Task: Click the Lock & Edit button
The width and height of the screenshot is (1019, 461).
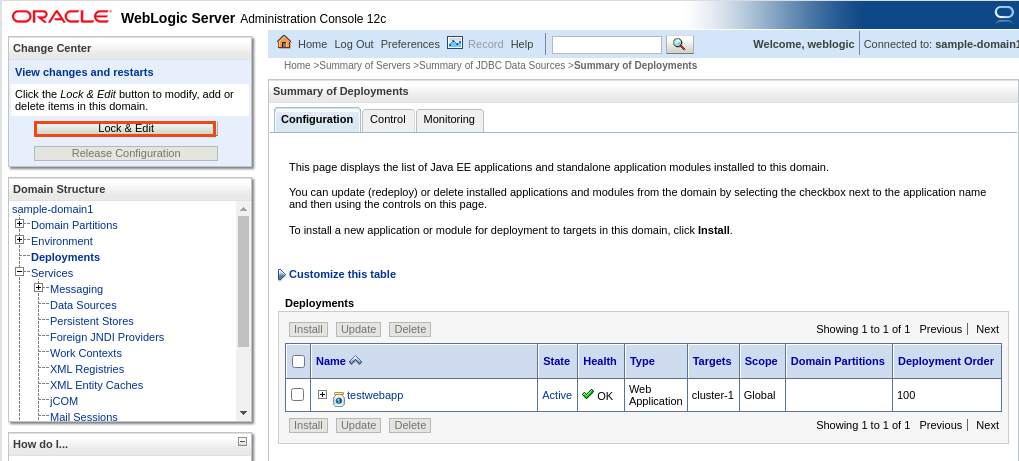Action: 125,129
